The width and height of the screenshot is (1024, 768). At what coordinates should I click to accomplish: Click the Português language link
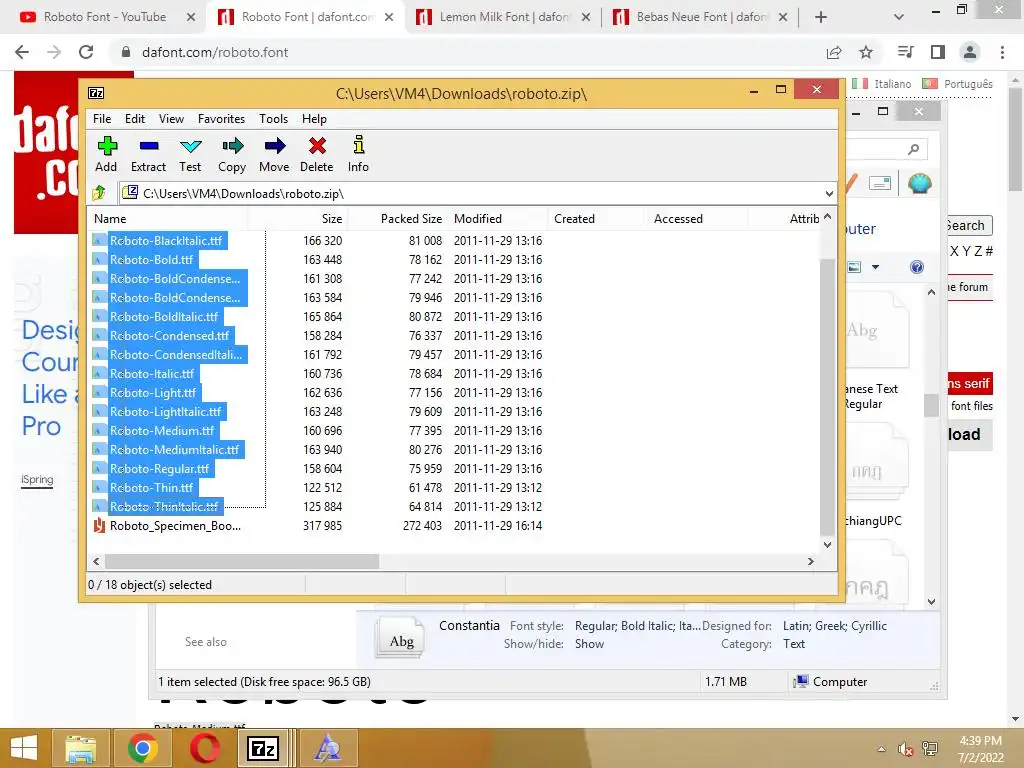tap(968, 84)
